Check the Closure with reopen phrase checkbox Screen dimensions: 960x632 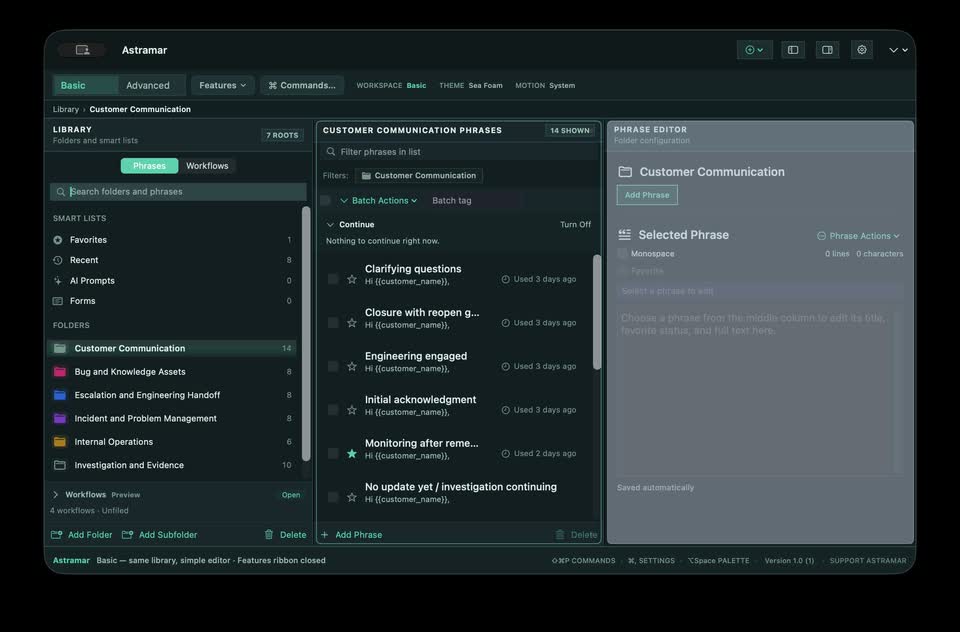click(333, 323)
